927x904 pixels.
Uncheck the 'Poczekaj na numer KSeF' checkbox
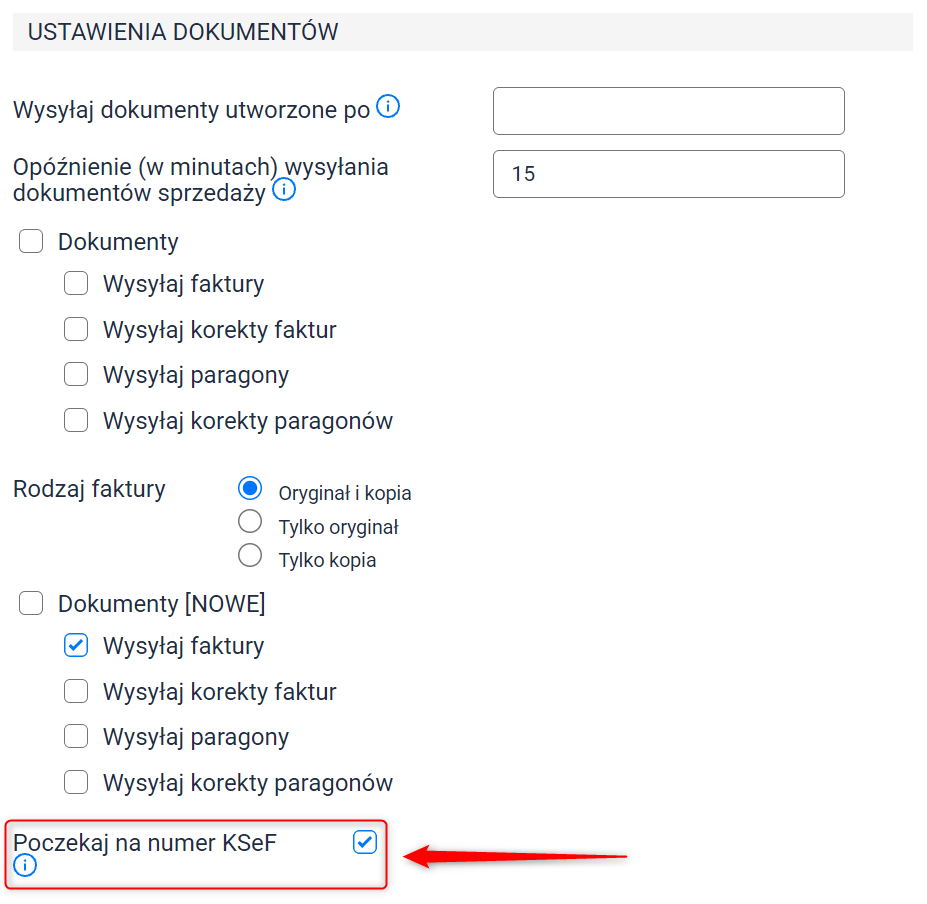365,842
